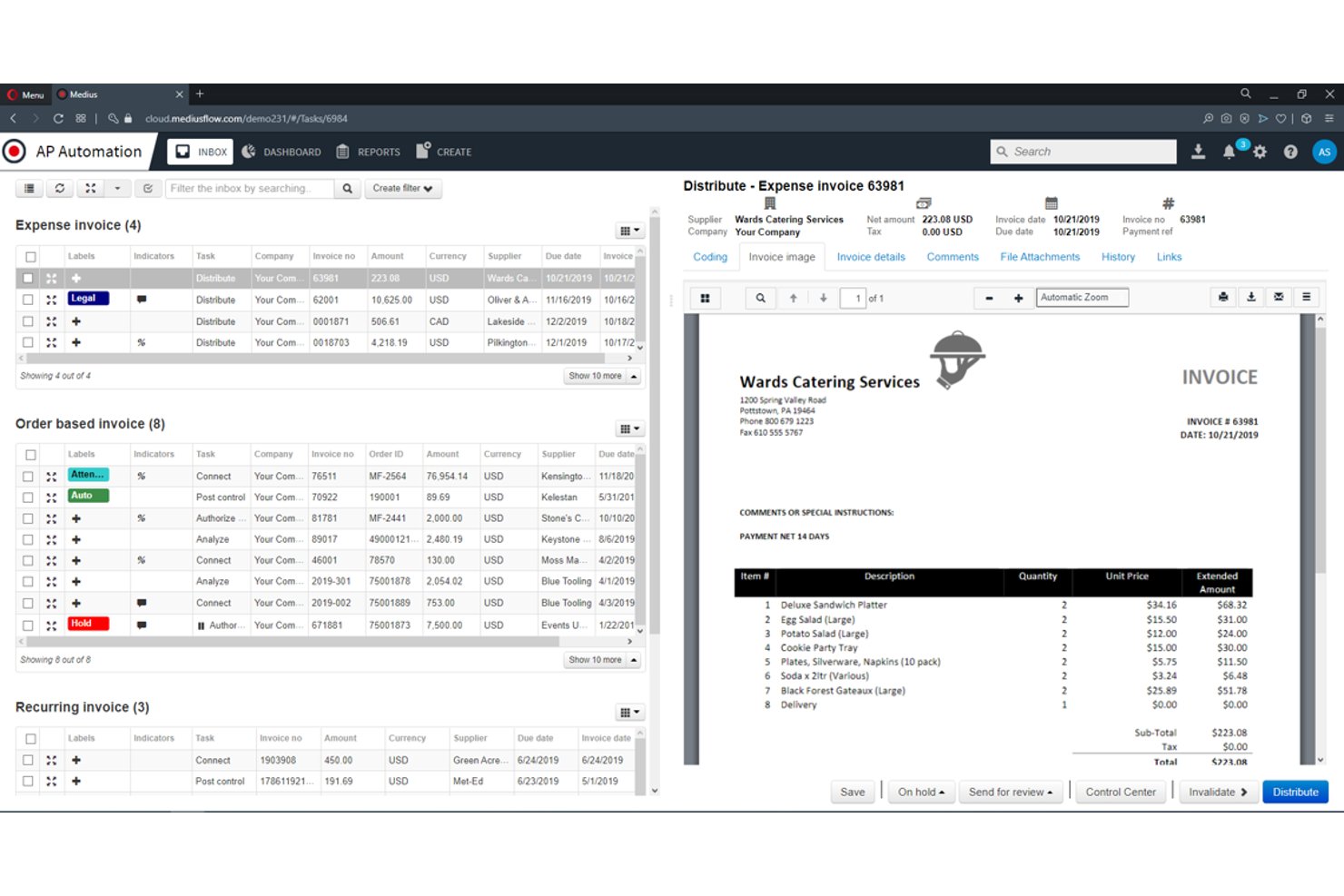
Task: Click the help question mark icon
Action: (x=1290, y=153)
